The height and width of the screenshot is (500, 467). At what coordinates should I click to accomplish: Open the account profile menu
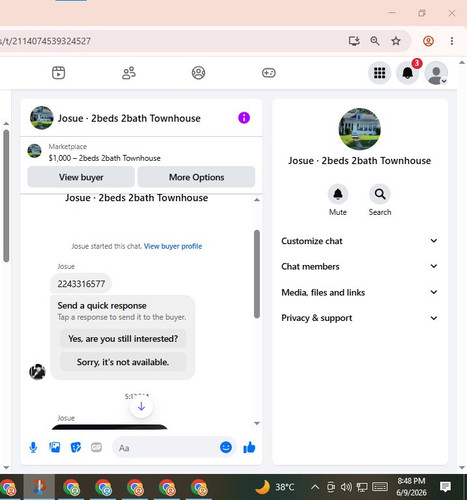(x=436, y=73)
